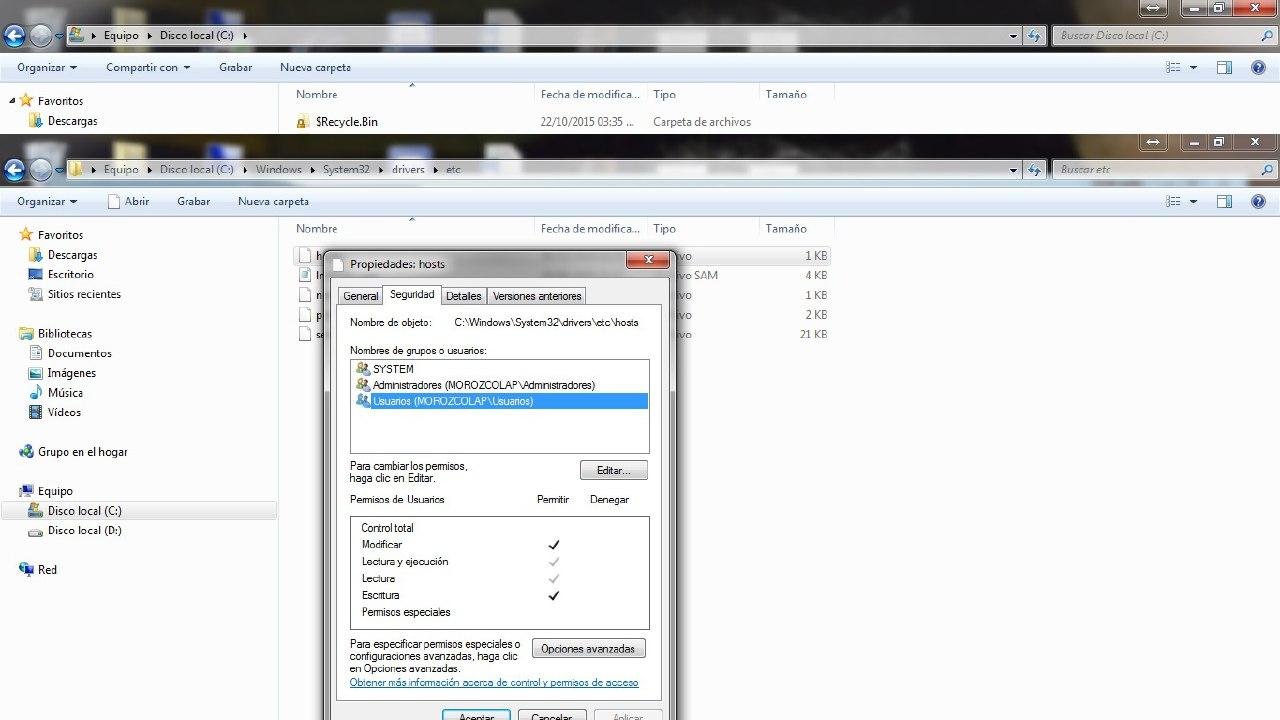Follow link about control y permisos de acceso
The height and width of the screenshot is (720, 1280).
pyautogui.click(x=494, y=683)
